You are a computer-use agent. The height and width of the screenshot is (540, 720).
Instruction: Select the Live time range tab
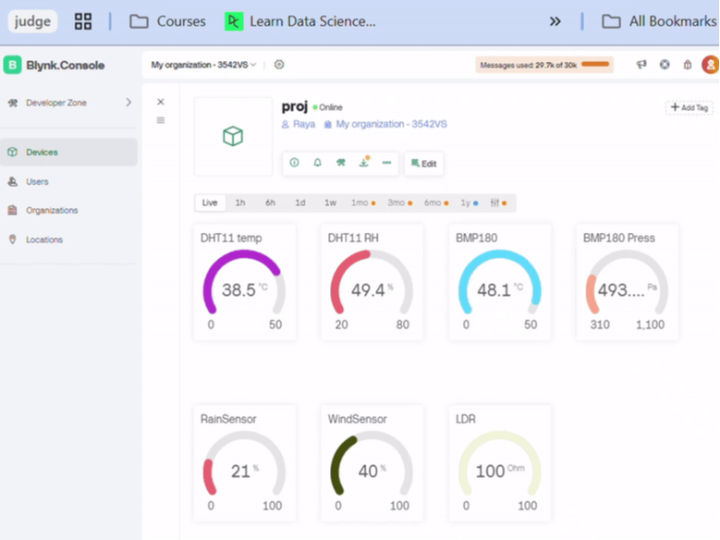click(x=209, y=203)
